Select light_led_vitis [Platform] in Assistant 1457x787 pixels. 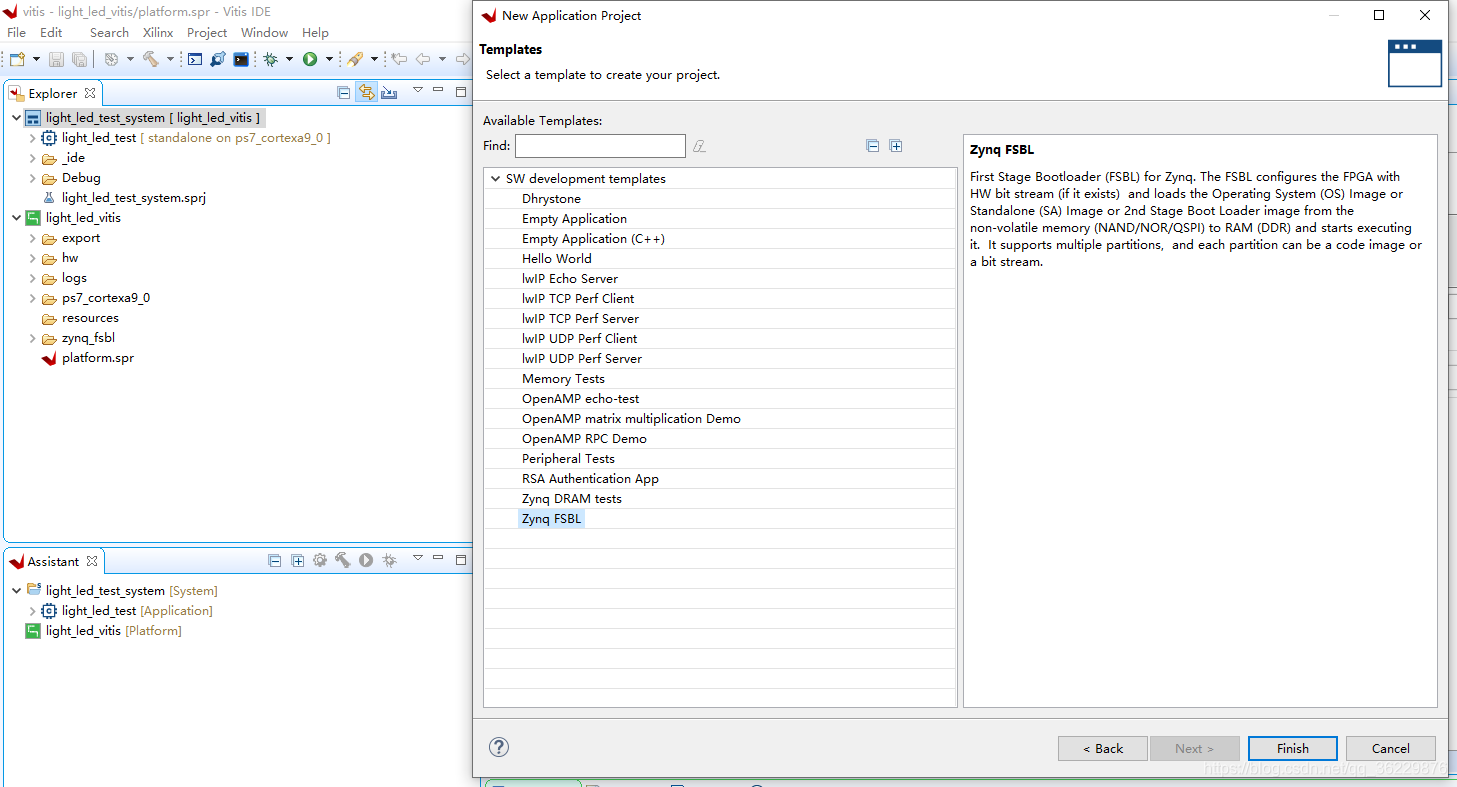click(114, 631)
